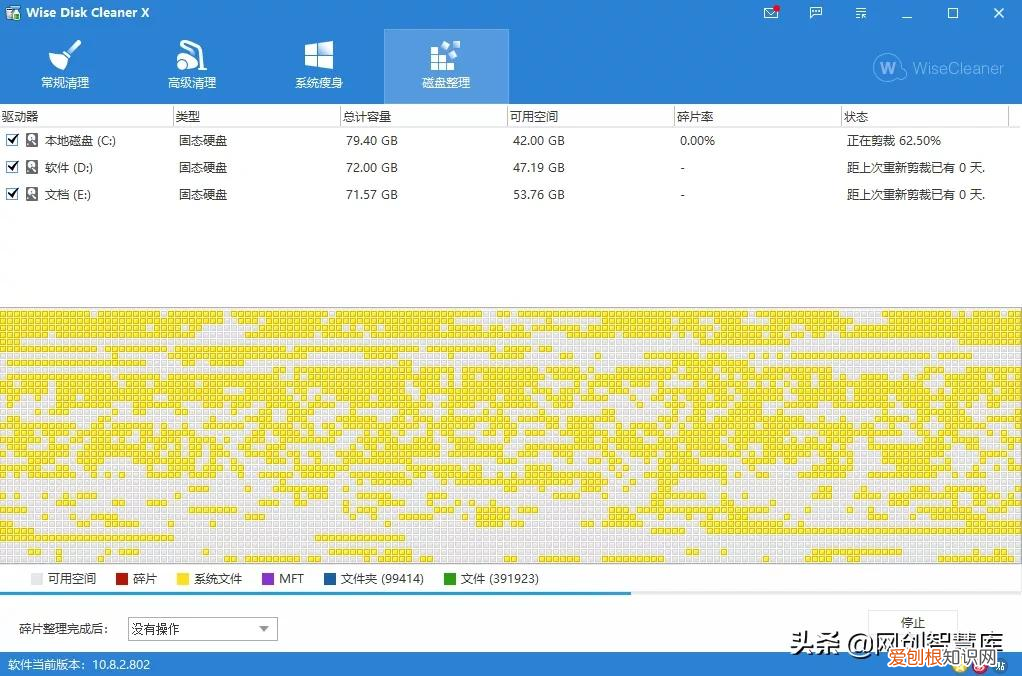
Task: Open the main menu icon beside minimize
Action: [861, 13]
